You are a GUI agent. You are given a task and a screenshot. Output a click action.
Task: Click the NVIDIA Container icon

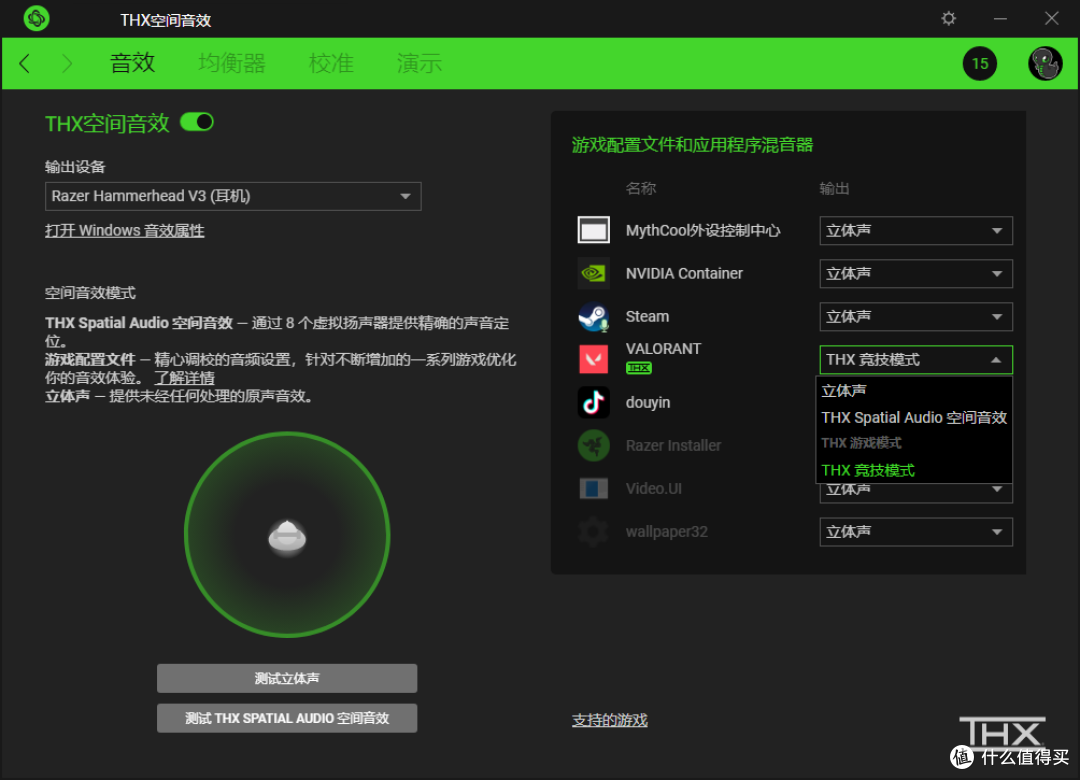[593, 274]
